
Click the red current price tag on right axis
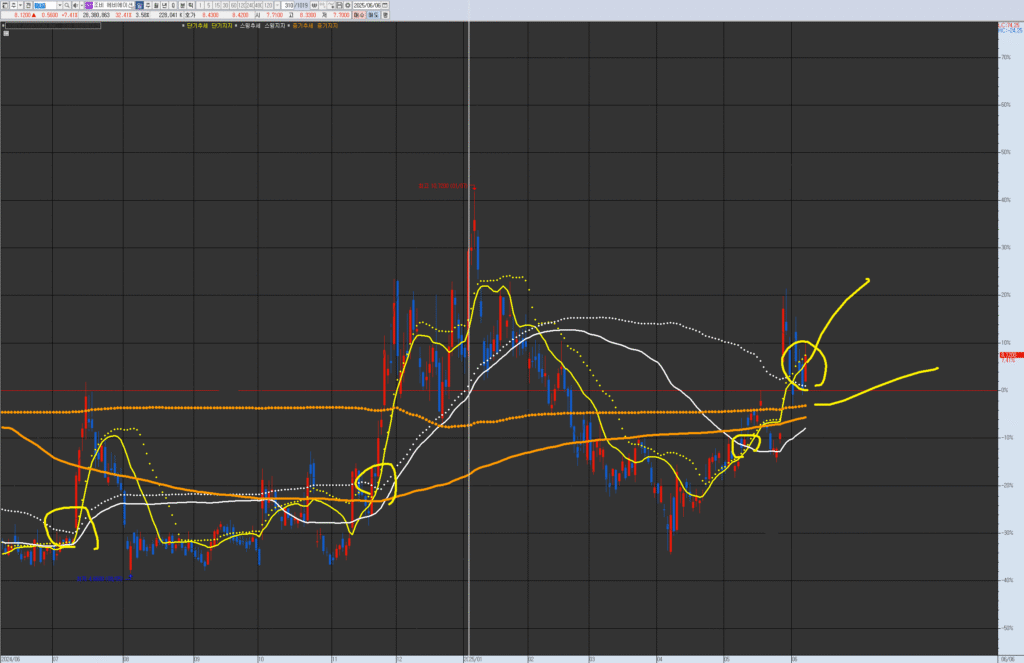click(x=1010, y=357)
